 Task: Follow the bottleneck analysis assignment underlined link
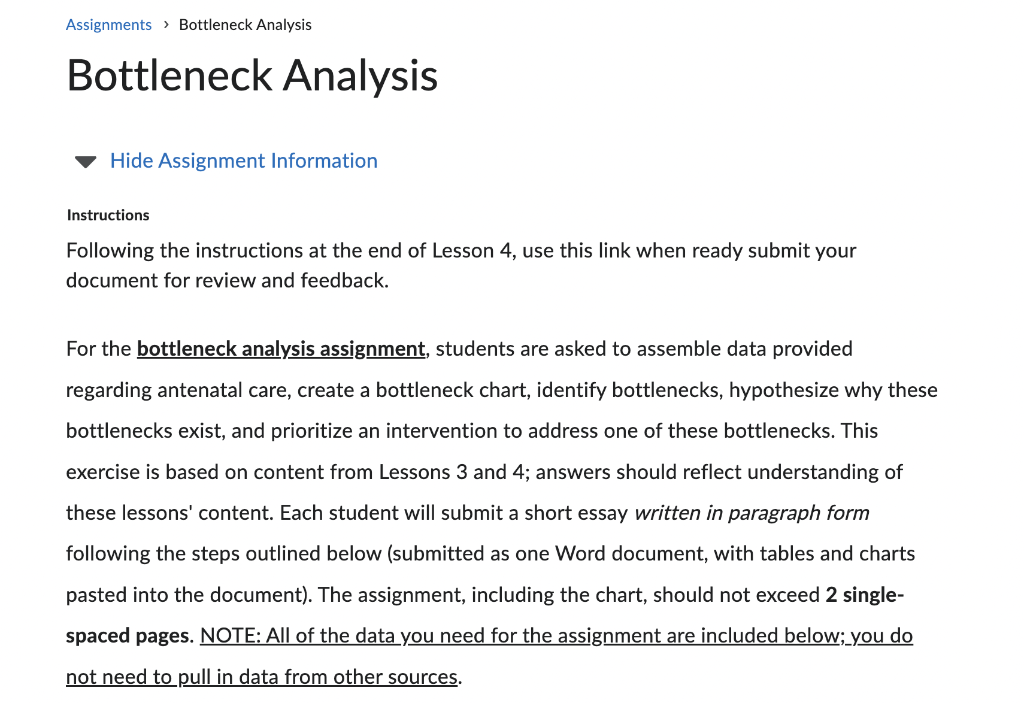(280, 349)
